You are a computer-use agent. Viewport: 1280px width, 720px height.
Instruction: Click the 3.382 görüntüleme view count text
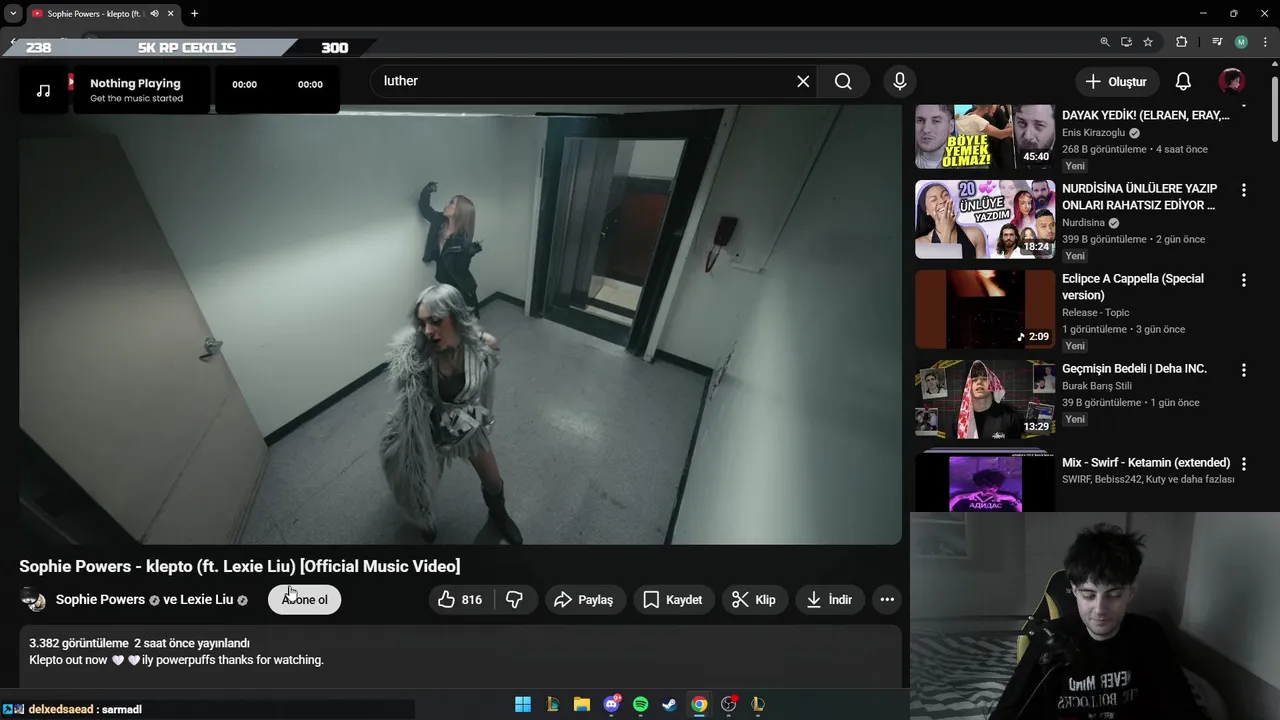click(x=79, y=643)
